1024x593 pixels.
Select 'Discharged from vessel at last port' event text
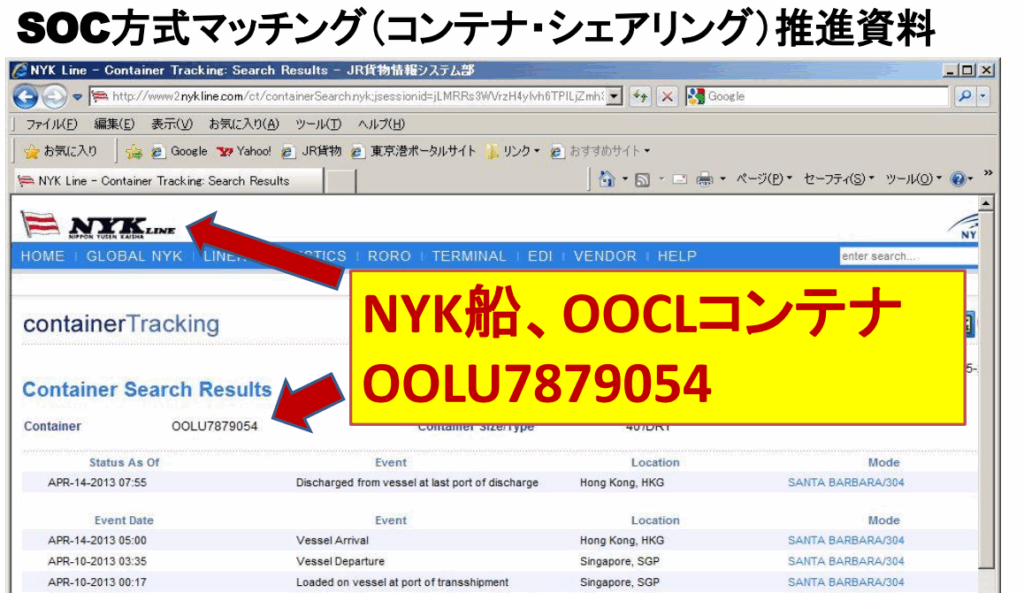tap(417, 483)
